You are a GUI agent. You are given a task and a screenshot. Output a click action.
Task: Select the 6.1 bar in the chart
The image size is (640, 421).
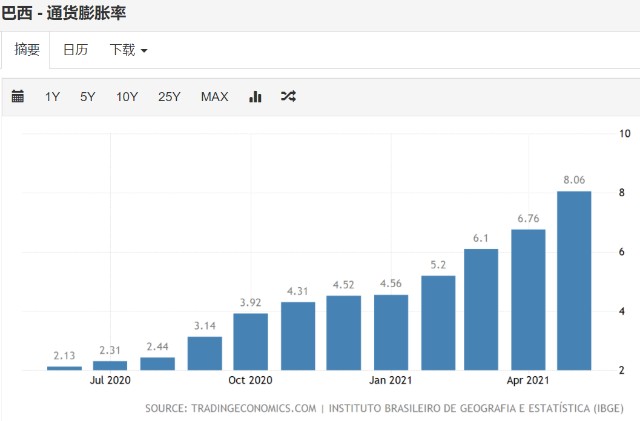[481, 310]
